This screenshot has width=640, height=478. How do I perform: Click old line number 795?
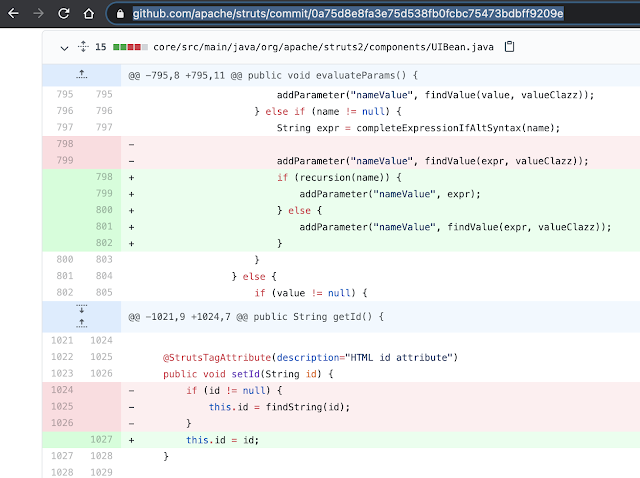(x=64, y=94)
